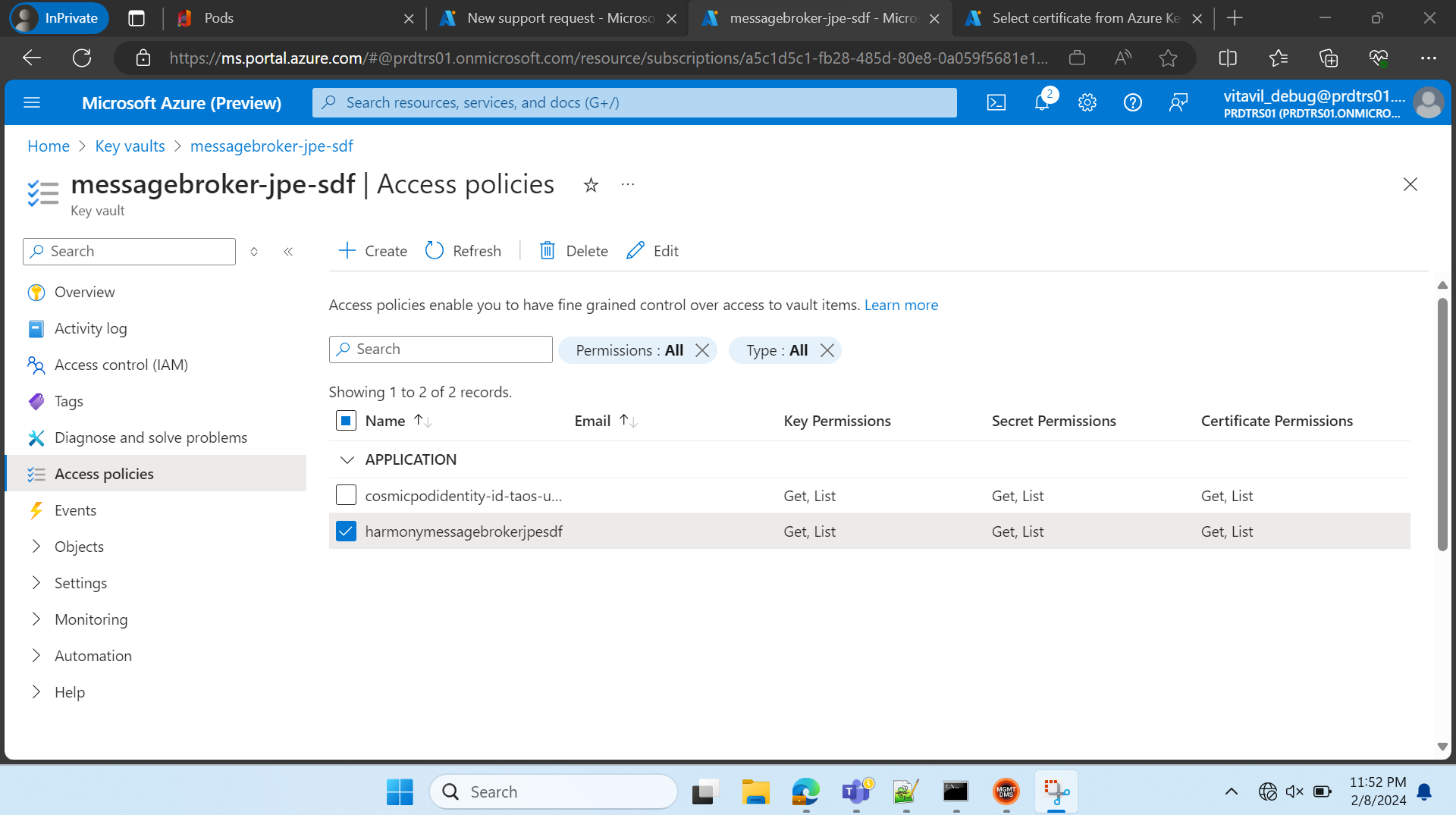
Task: Open Edge settings and more menu
Action: point(1429,58)
